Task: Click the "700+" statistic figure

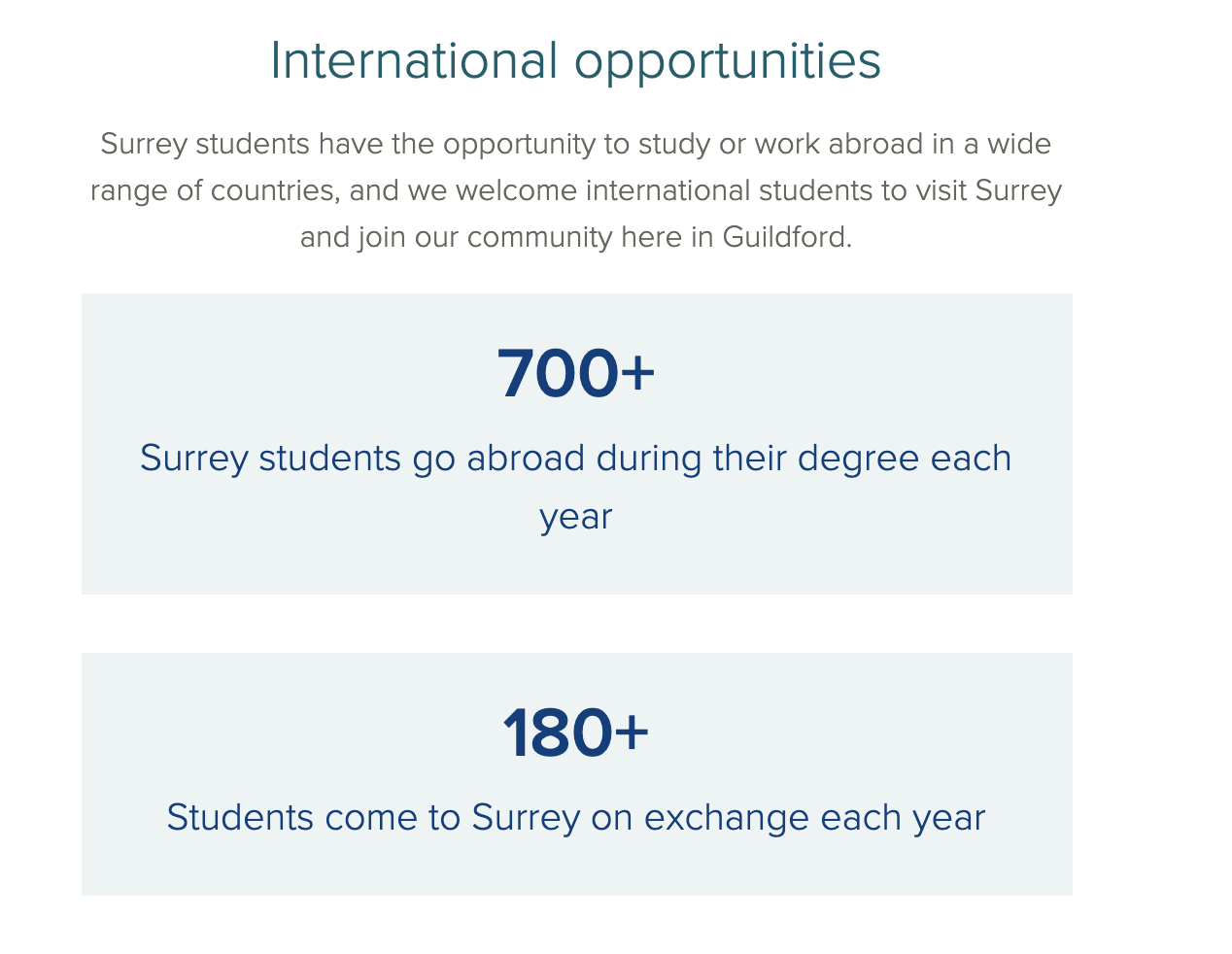Action: pyautogui.click(x=576, y=373)
